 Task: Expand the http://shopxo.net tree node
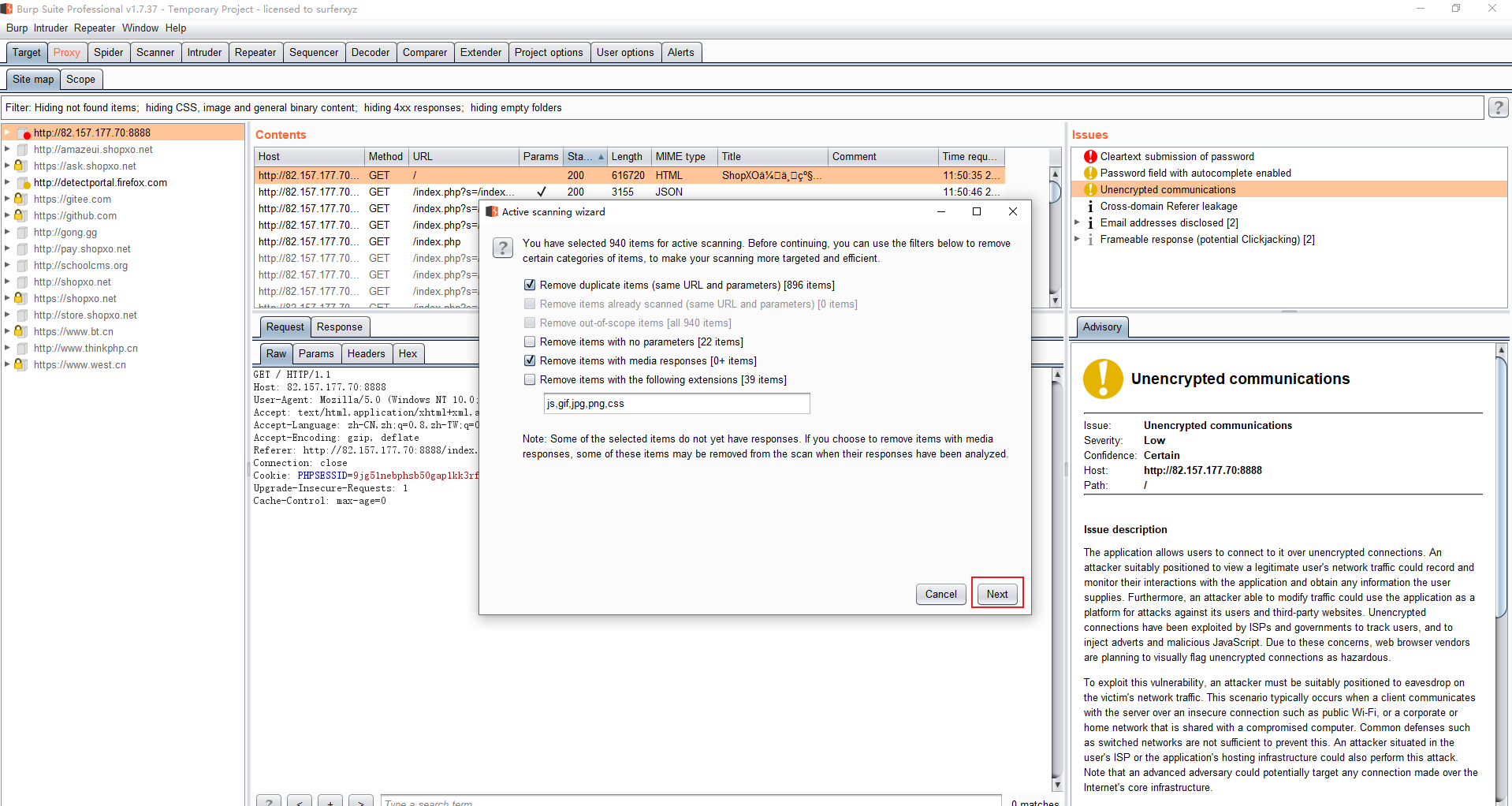pos(7,282)
